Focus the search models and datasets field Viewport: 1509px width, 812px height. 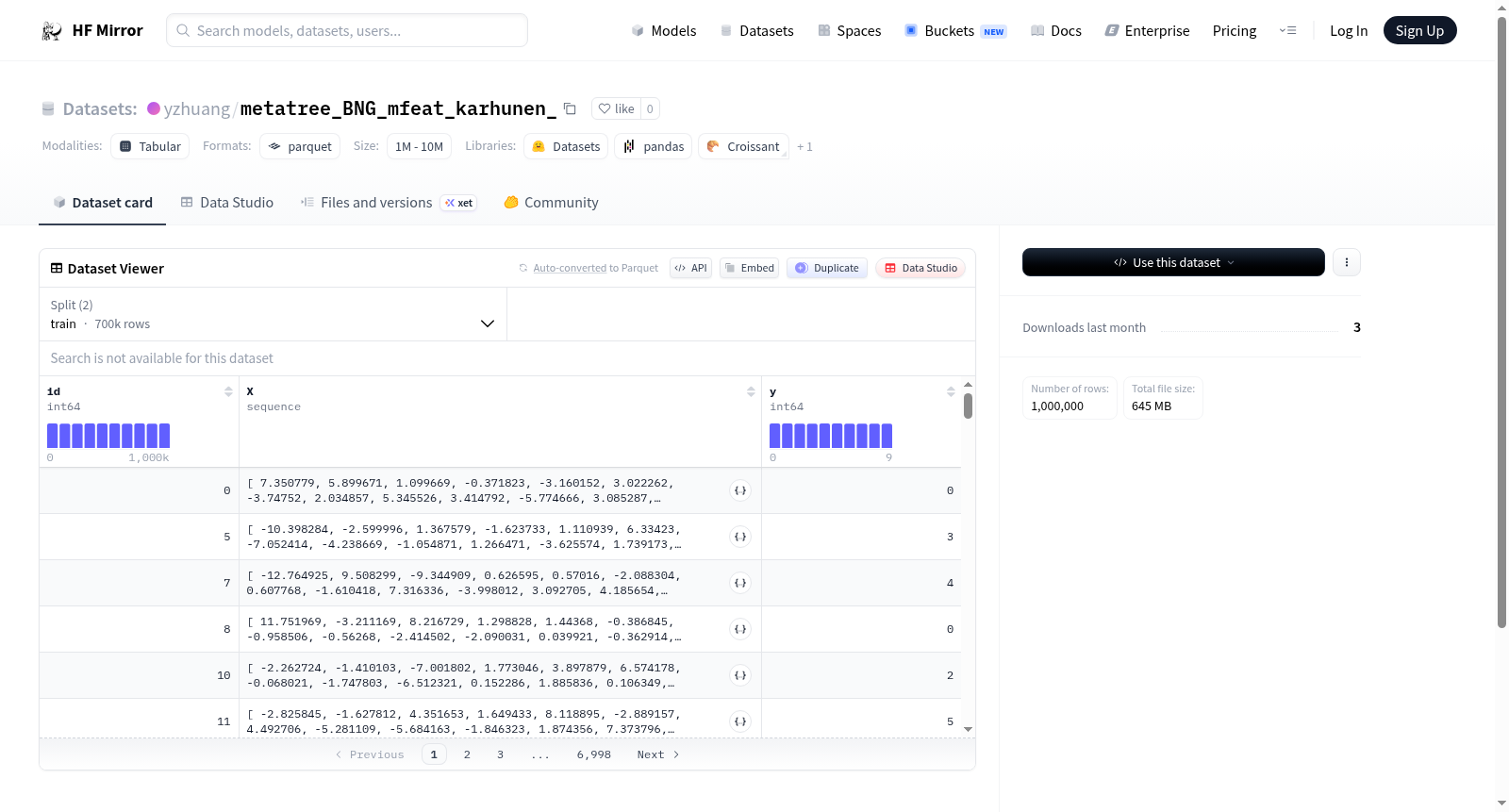pos(347,30)
